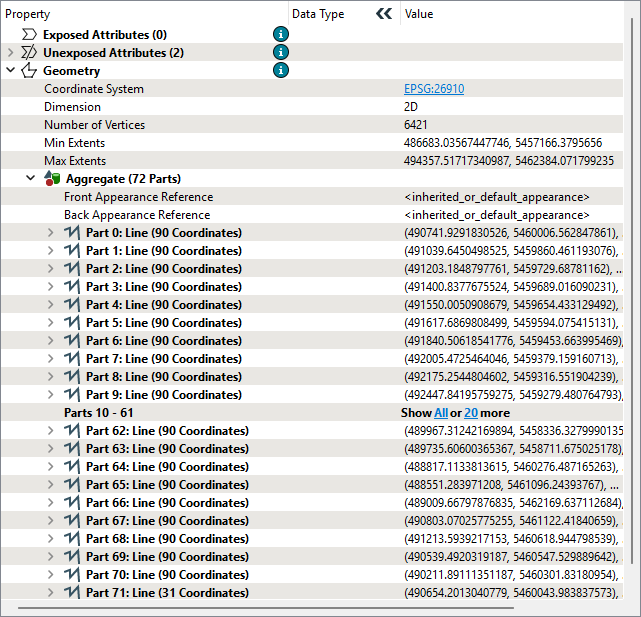Show 20 more parts link
The width and height of the screenshot is (641, 617).
(472, 413)
